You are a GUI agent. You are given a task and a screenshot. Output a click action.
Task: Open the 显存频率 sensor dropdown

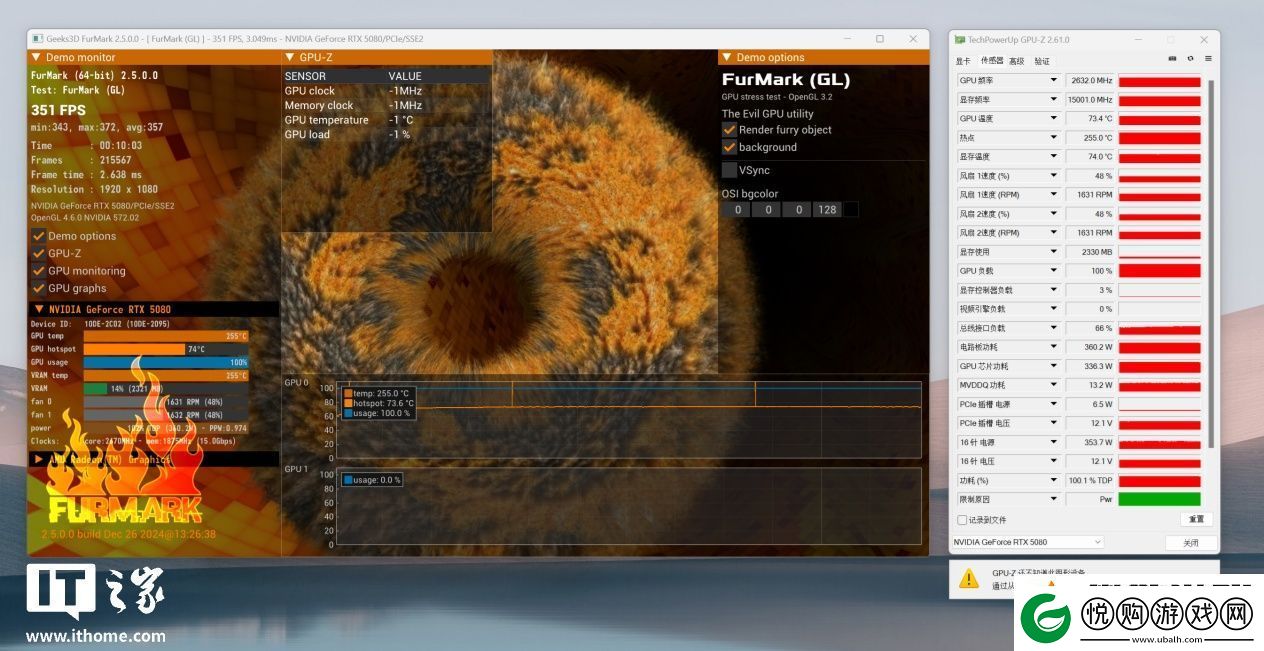[x=1053, y=99]
